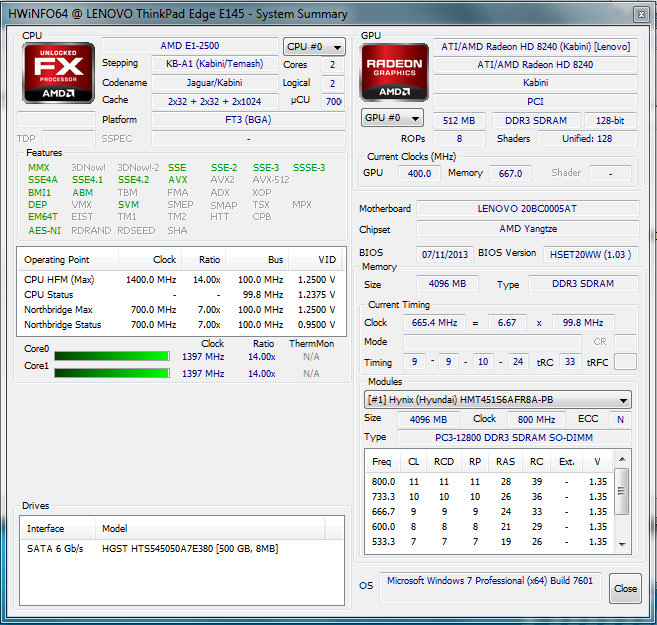This screenshot has height=625, width=657.
Task: Click the 128-bit bus width field
Action: click(610, 121)
